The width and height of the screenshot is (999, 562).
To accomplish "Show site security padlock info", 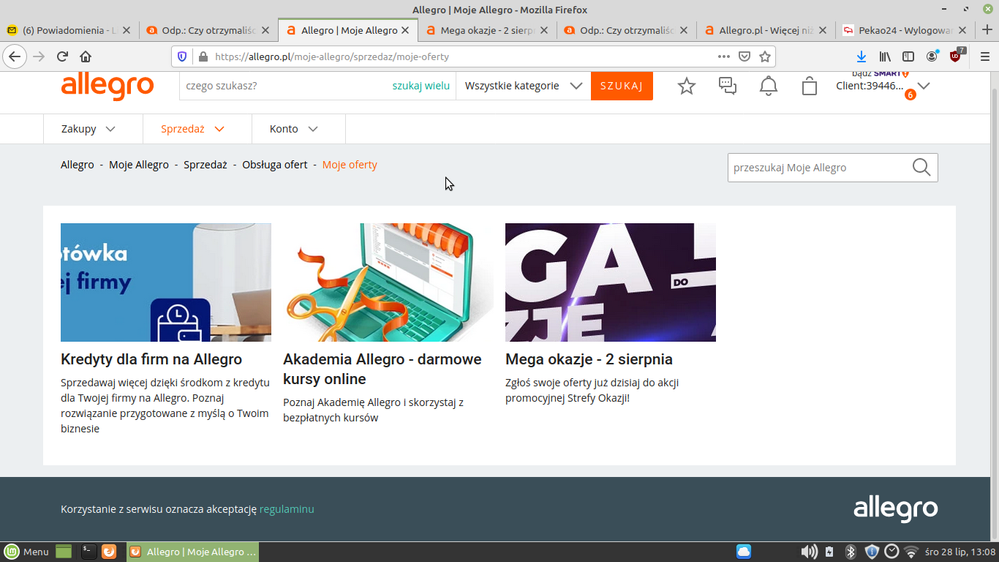I will pos(203,57).
